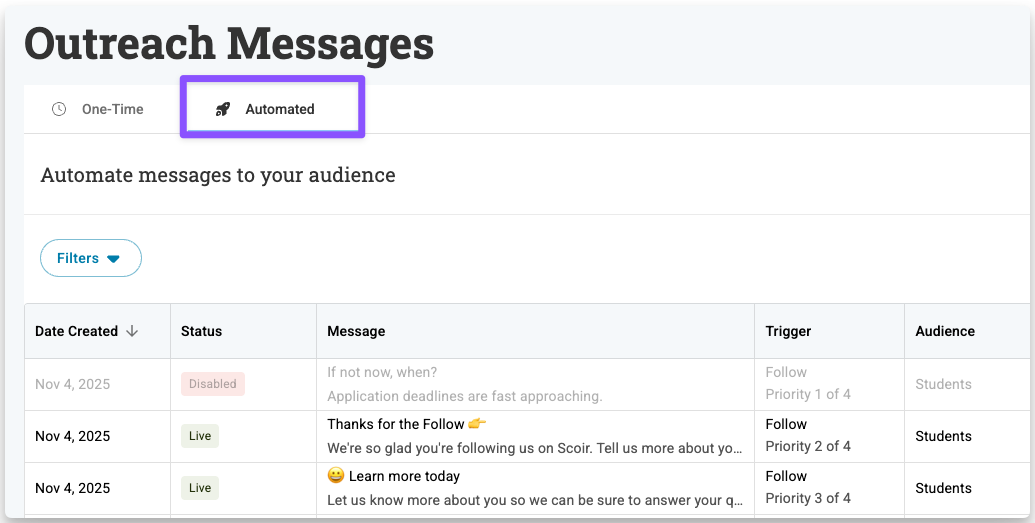Click the clock icon beside One-Time
This screenshot has height=523, width=1035.
click(59, 109)
